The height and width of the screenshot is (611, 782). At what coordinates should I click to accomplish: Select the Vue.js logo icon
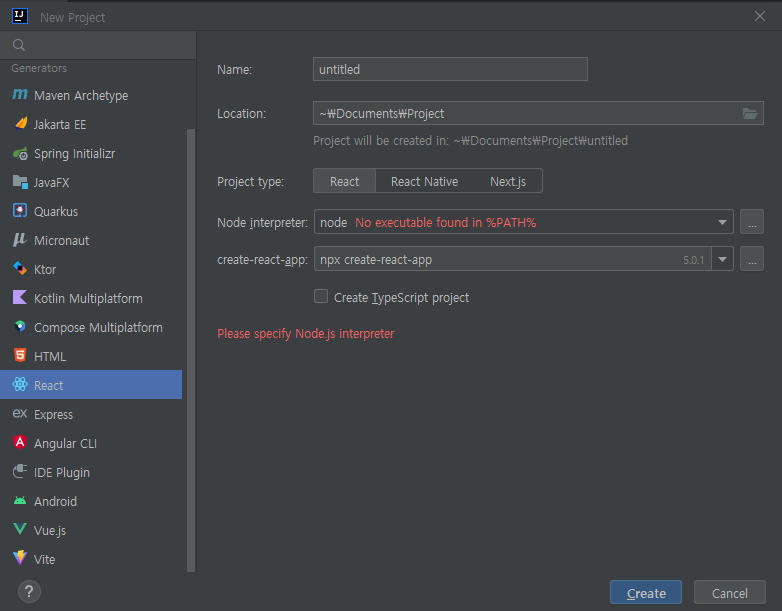[x=20, y=529]
